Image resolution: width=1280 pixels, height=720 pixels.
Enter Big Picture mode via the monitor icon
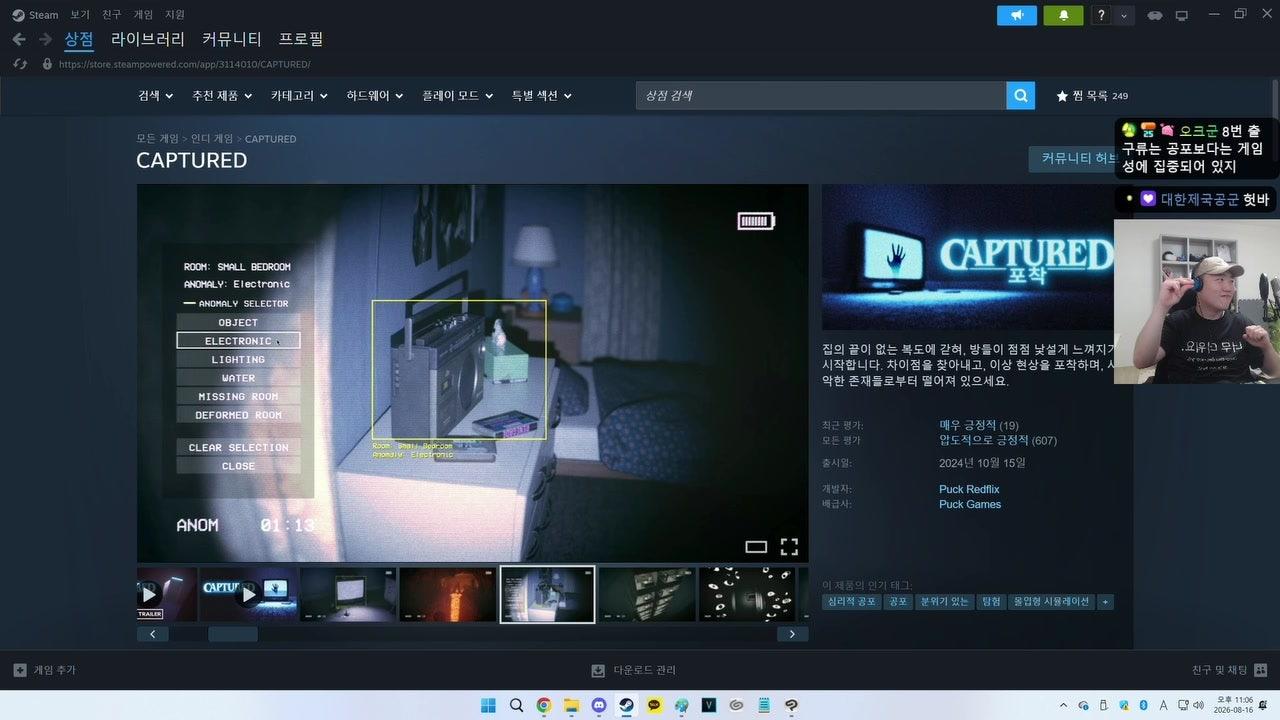(1181, 15)
